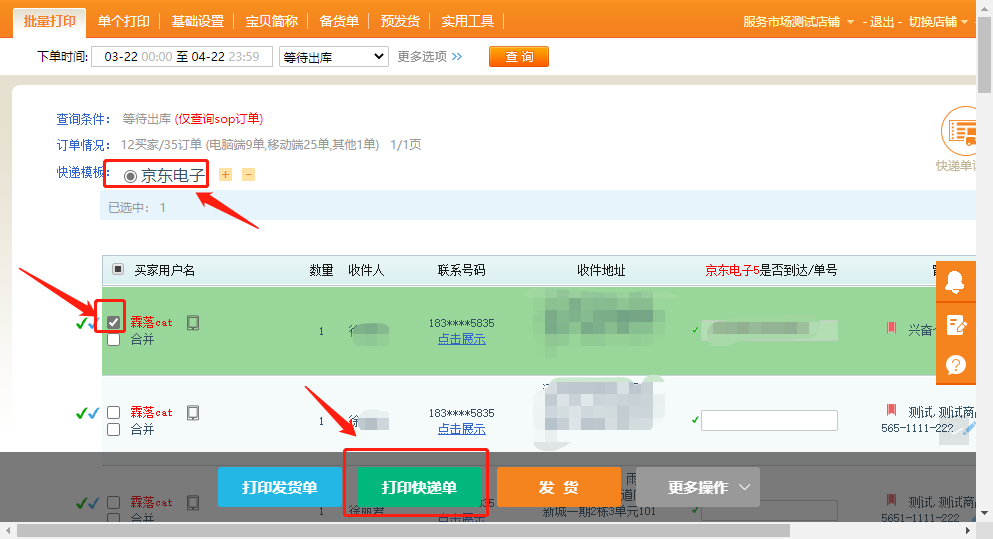Open the 备货单 tab
993x539 pixels.
(339, 22)
